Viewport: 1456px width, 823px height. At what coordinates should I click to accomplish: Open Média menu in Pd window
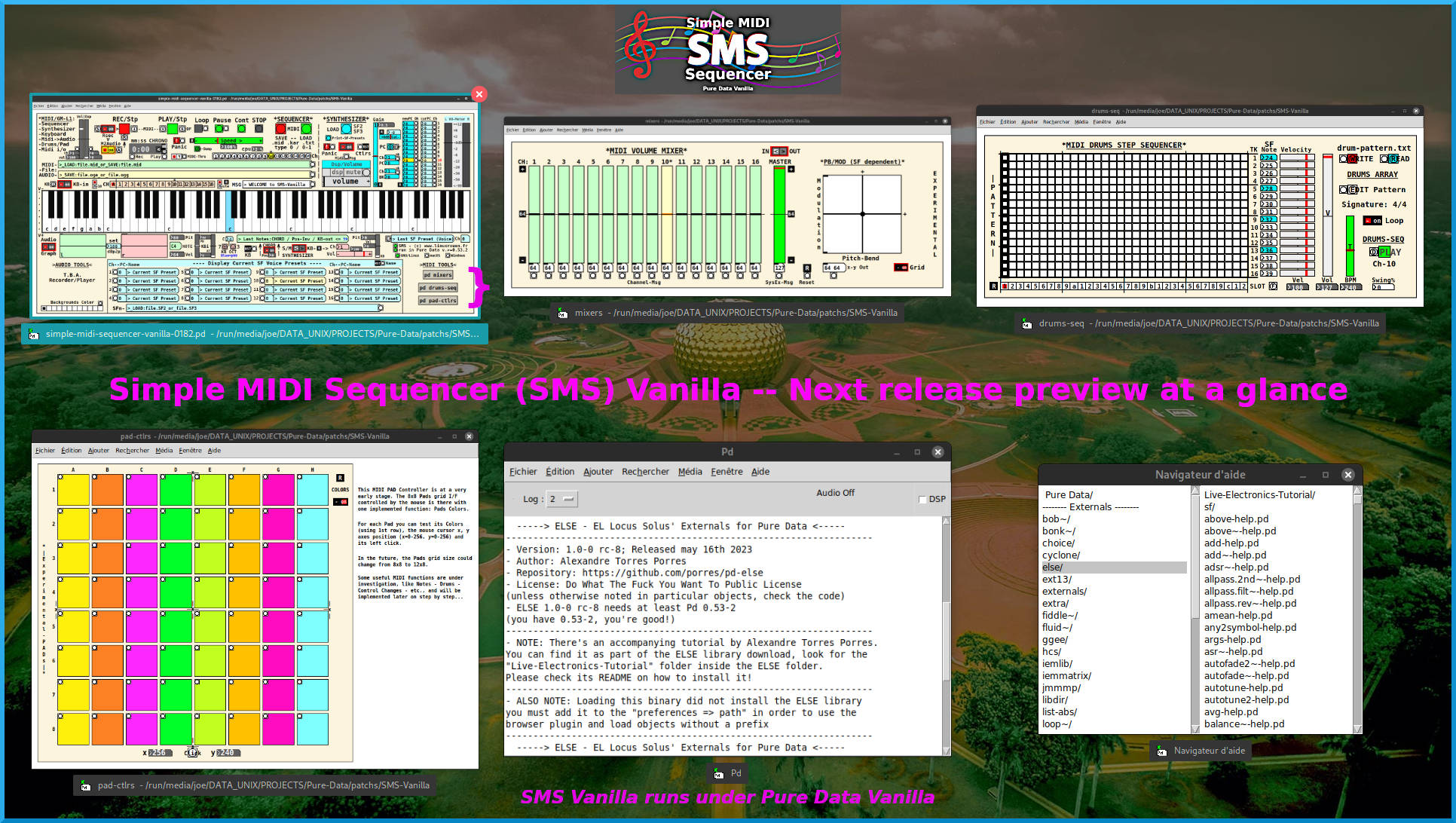coord(690,472)
